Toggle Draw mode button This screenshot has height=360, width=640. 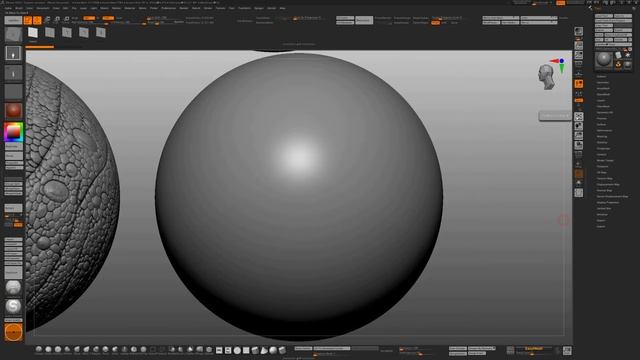coord(37,20)
